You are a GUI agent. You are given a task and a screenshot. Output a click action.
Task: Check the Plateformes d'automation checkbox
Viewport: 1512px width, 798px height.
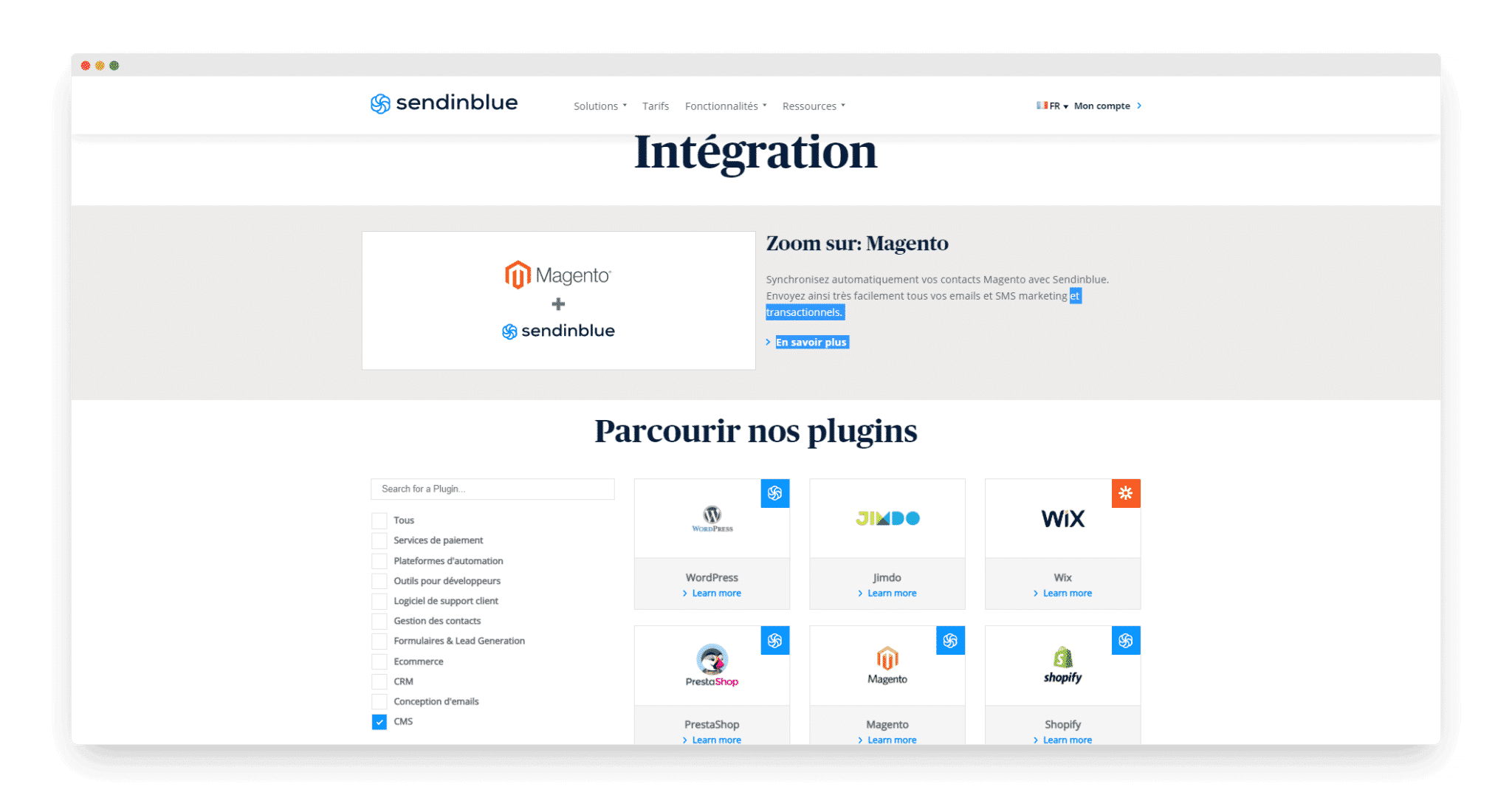tap(379, 561)
